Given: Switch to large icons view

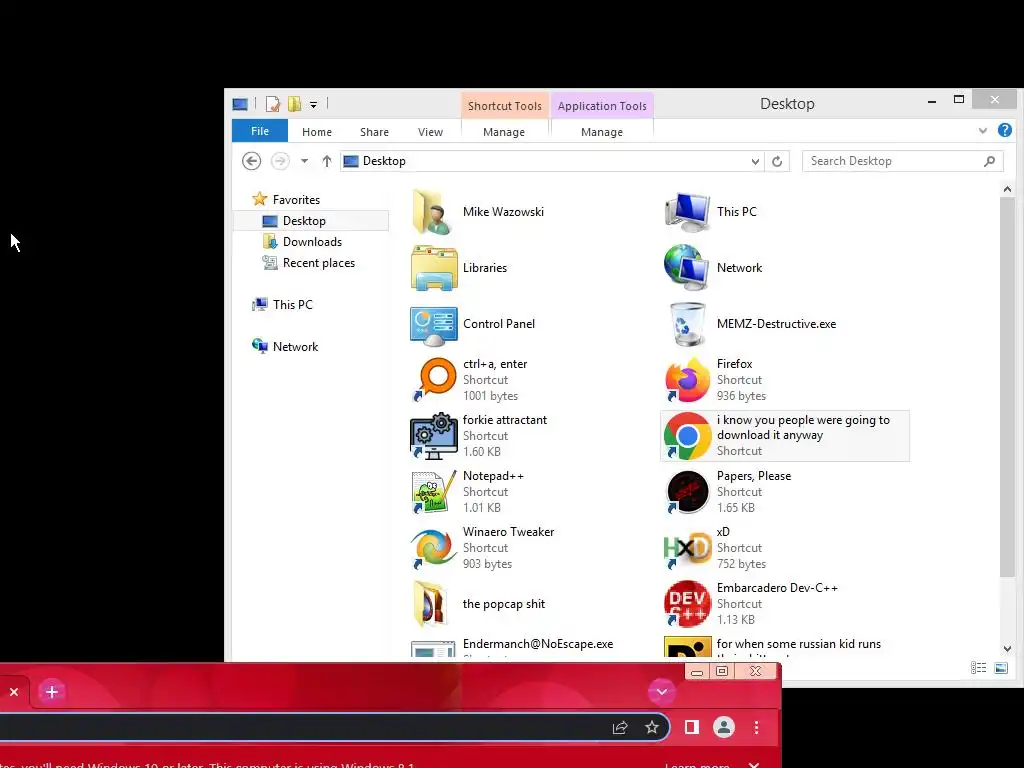Looking at the screenshot, I should (1001, 667).
